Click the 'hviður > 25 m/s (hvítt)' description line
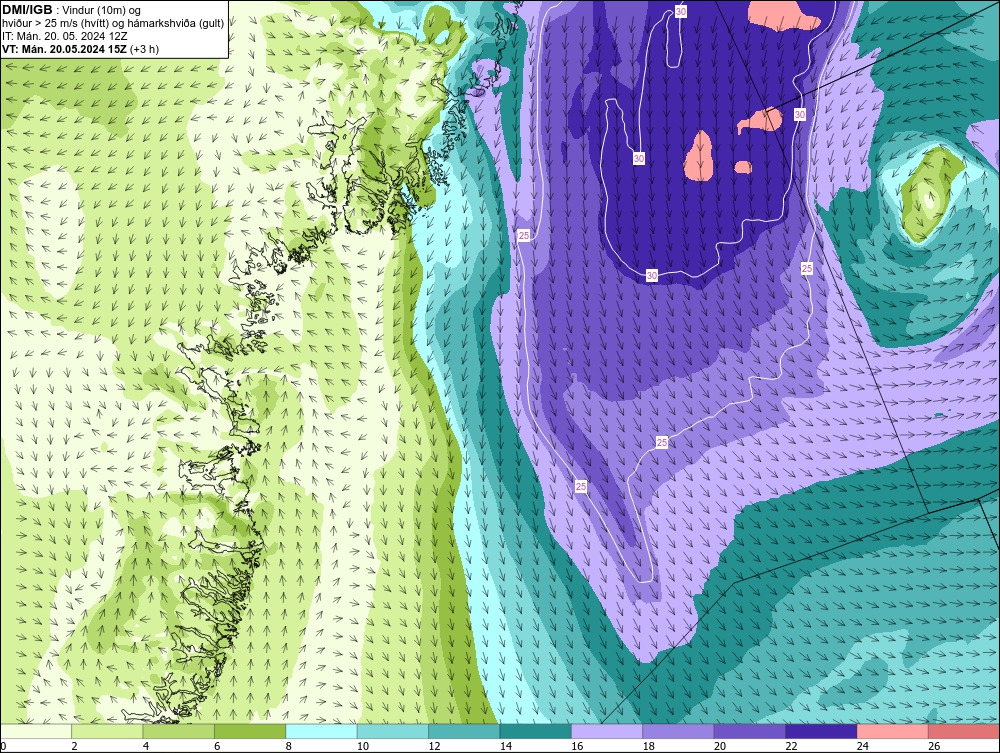This screenshot has width=1000, height=753. click(54, 24)
